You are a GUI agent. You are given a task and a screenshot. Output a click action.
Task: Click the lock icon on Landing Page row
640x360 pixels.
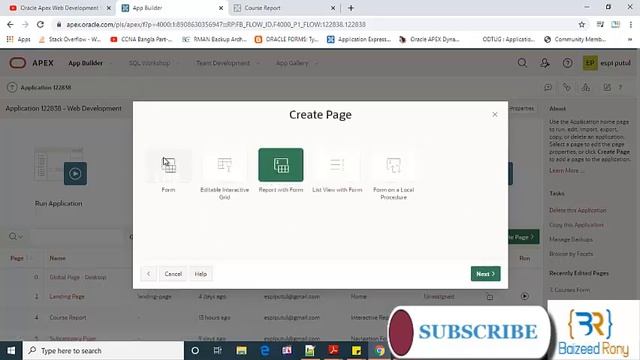click(x=490, y=297)
